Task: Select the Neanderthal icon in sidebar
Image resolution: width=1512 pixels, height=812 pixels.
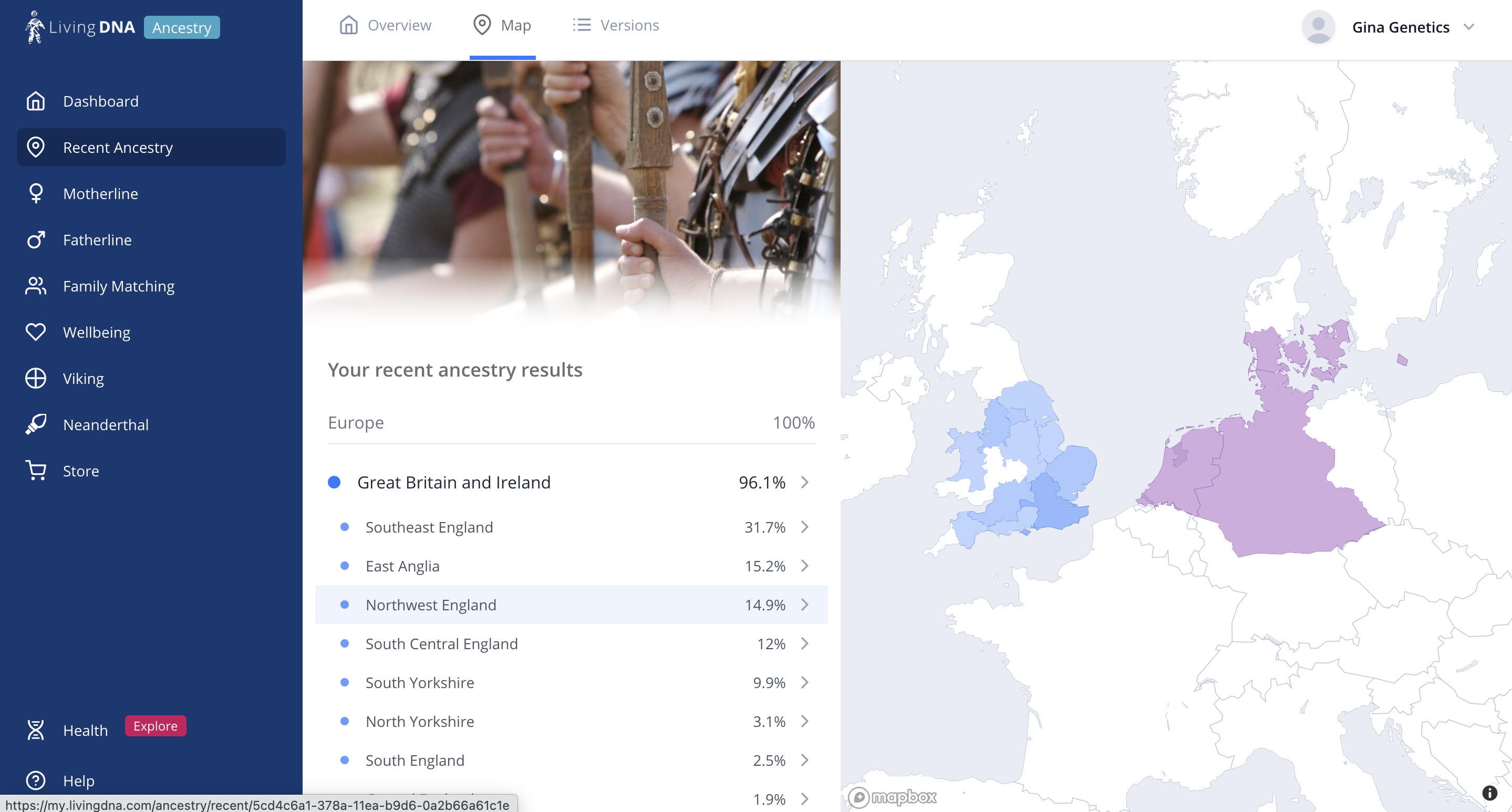Action: point(36,423)
